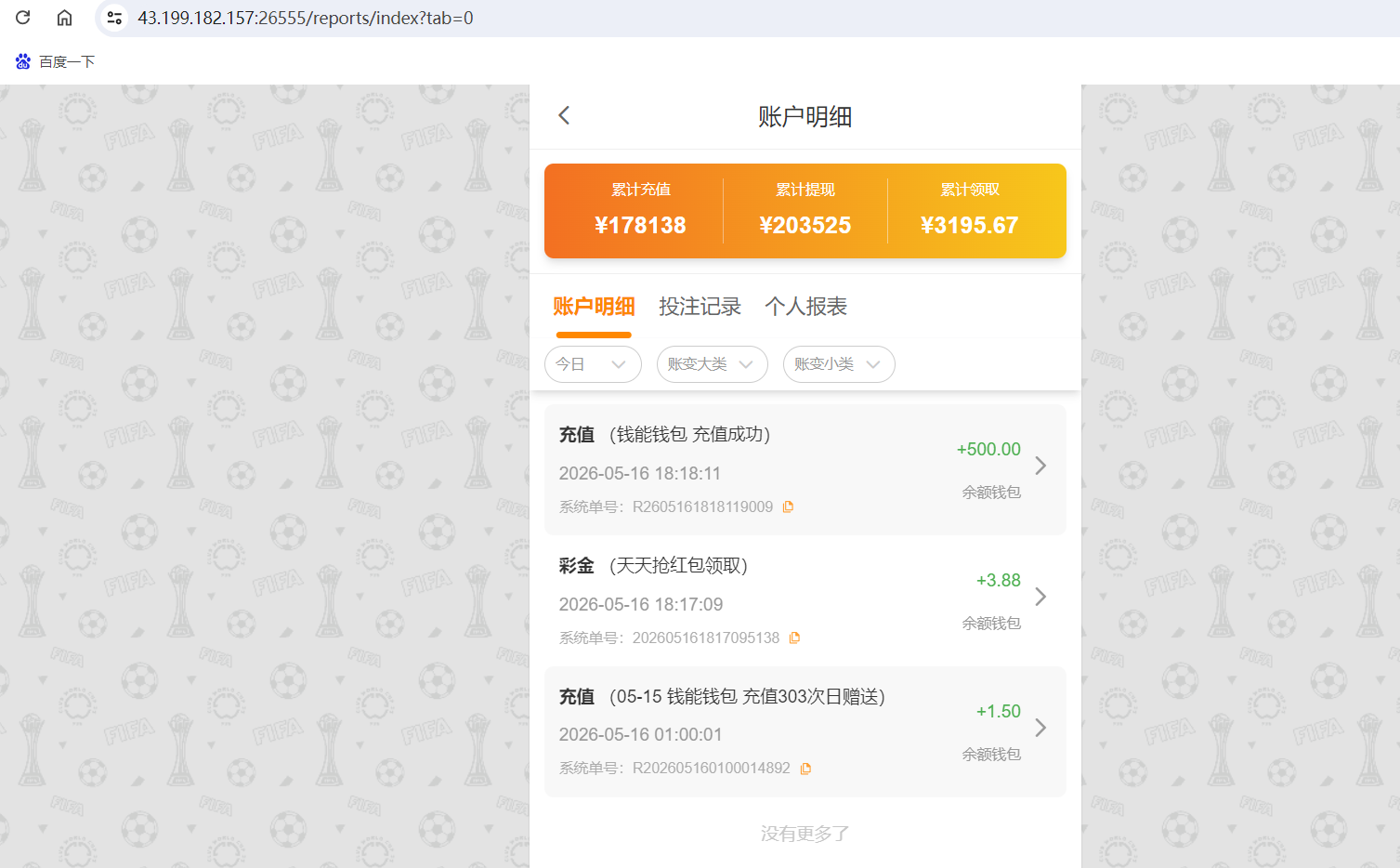The image size is (1400, 868).
Task: Go back using the left arrow icon
Action: pos(564,115)
